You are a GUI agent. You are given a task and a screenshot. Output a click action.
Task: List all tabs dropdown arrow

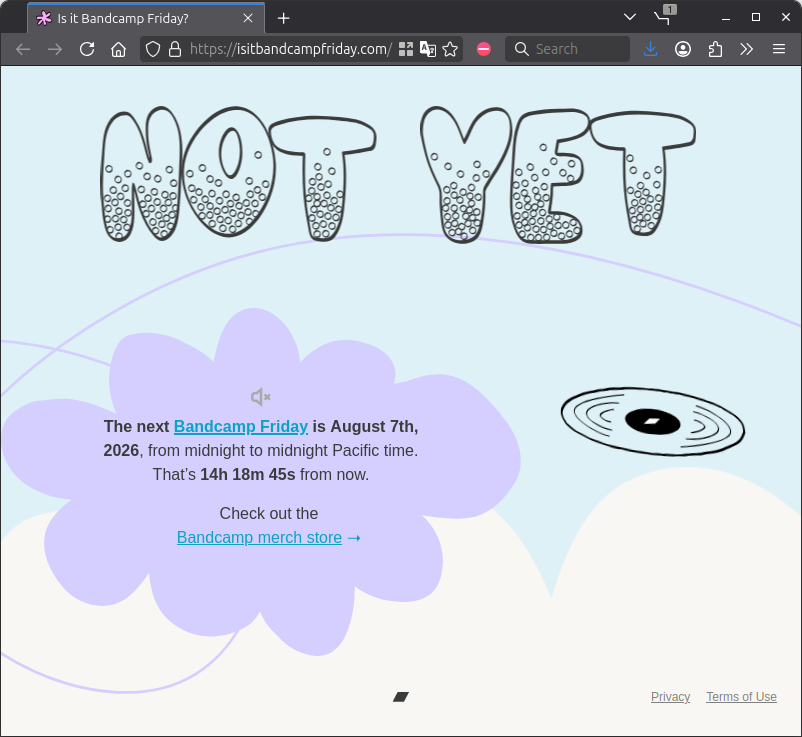tap(630, 17)
